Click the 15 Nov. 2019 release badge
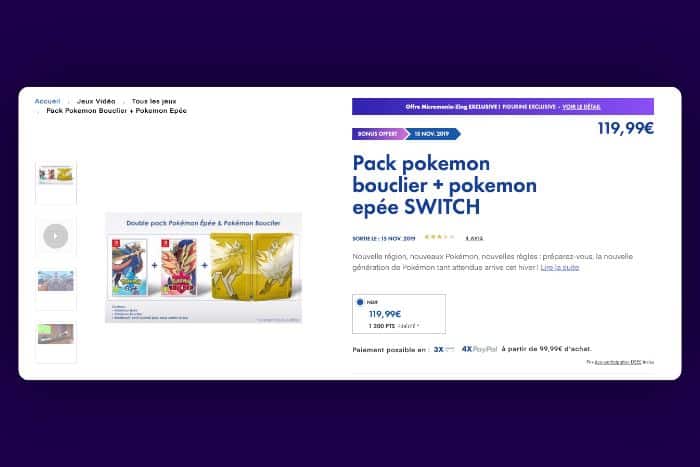Image resolution: width=700 pixels, height=467 pixels. coord(433,134)
